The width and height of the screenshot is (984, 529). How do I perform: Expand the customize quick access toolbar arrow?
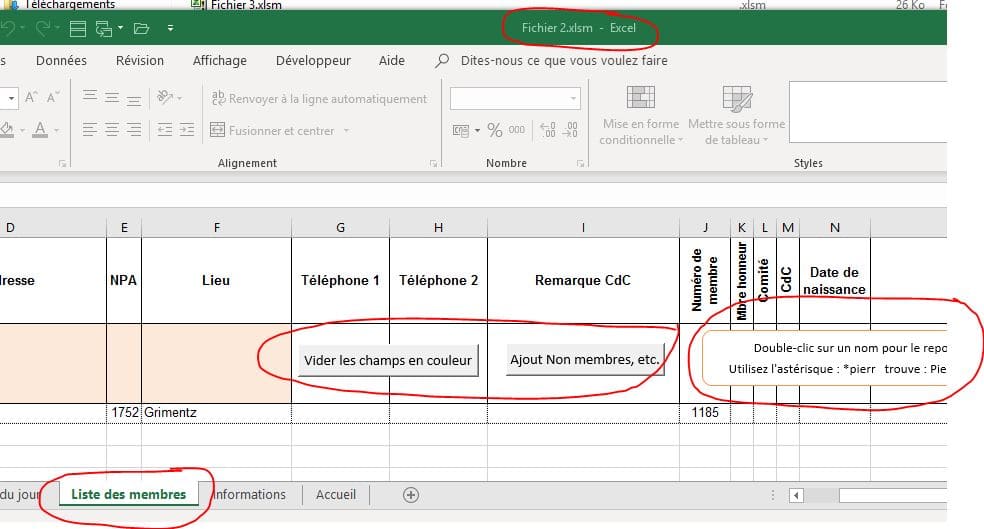(x=171, y=28)
